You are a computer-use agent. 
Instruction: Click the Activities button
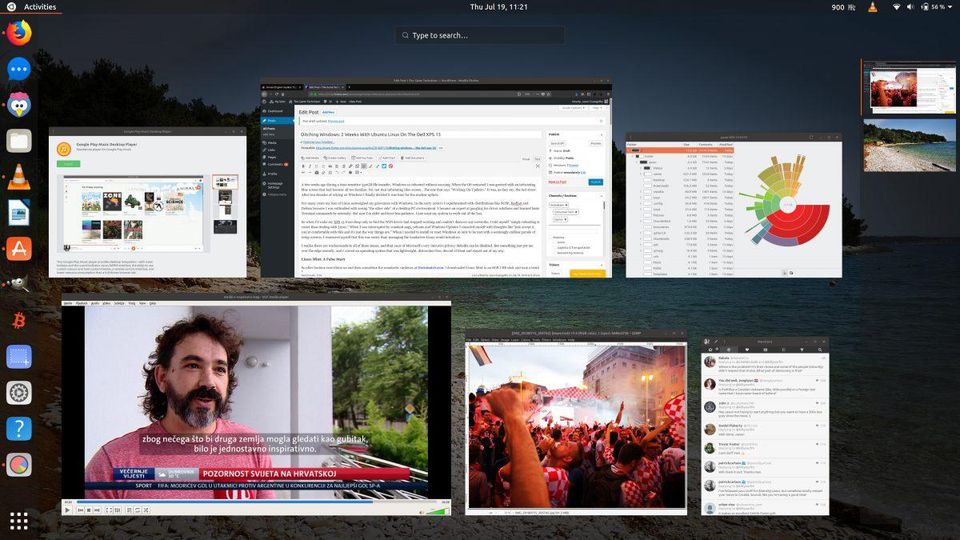(39, 7)
